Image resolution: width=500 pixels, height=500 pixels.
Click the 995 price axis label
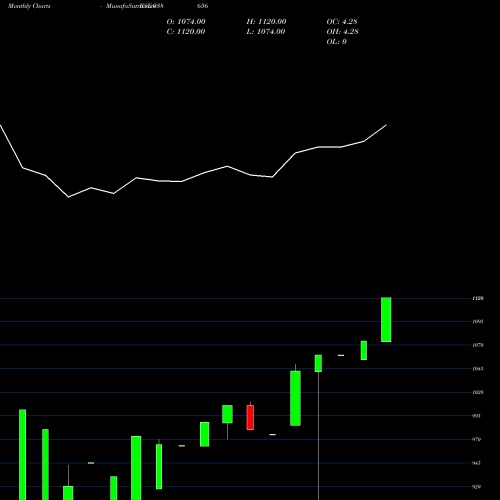tap(477, 416)
